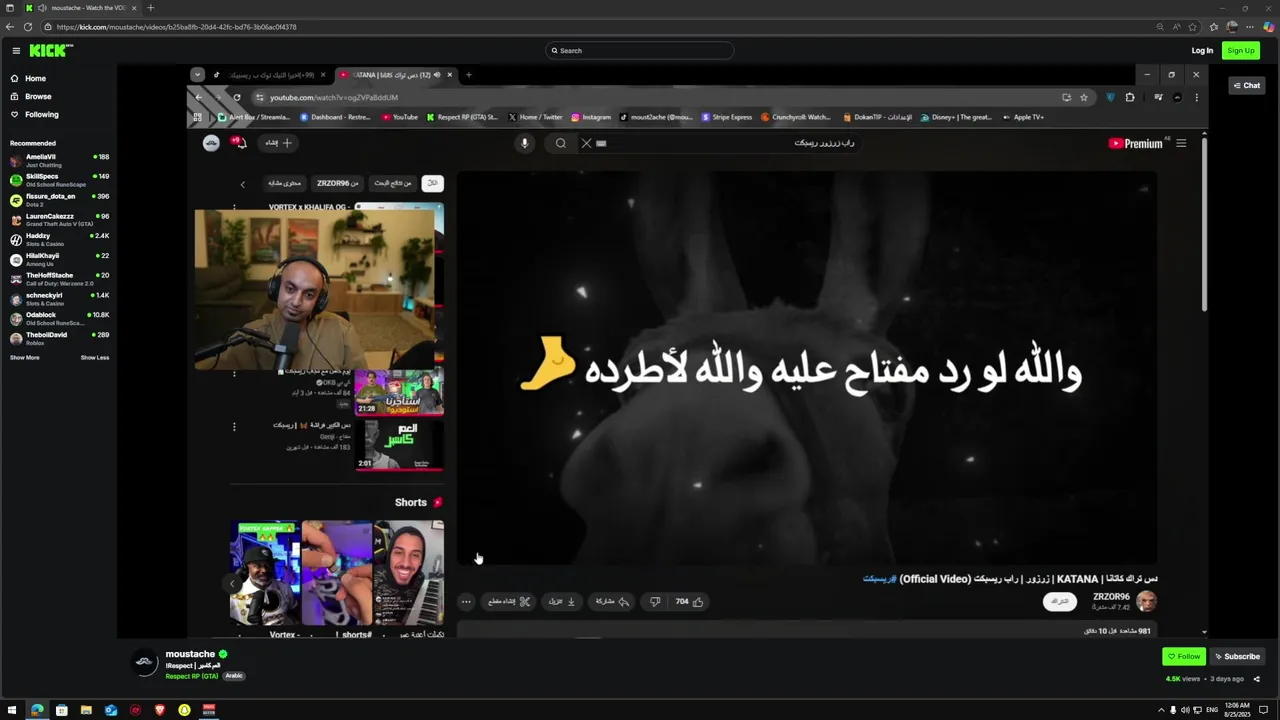
Task: Like the KATANA video (704)
Action: pyautogui.click(x=689, y=601)
